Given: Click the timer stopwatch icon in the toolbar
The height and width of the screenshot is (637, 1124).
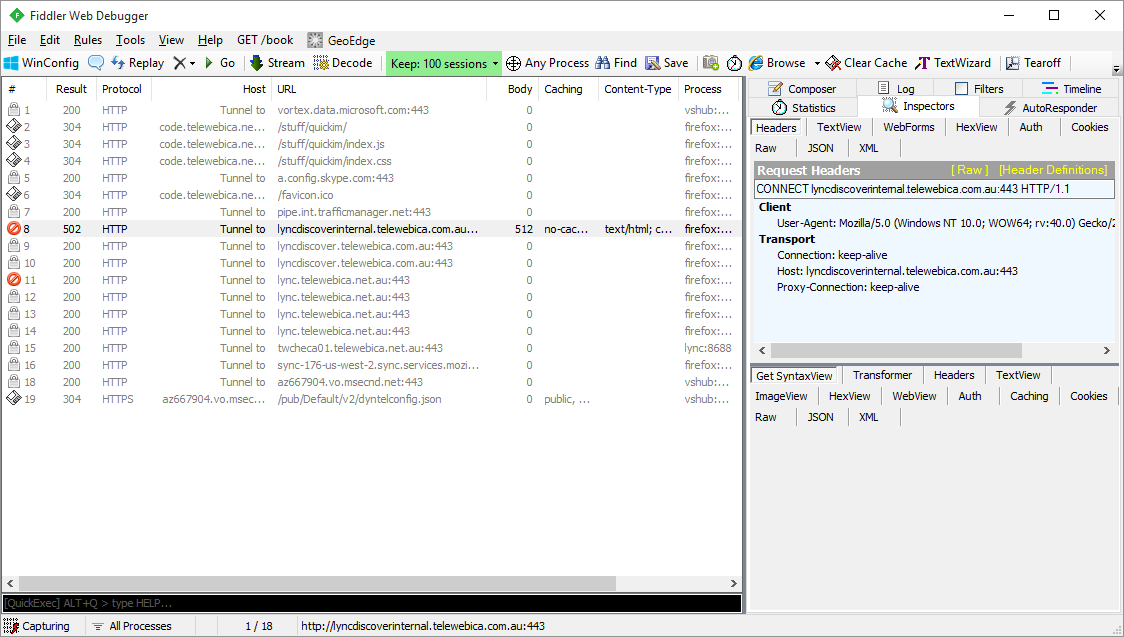Looking at the screenshot, I should pos(734,63).
